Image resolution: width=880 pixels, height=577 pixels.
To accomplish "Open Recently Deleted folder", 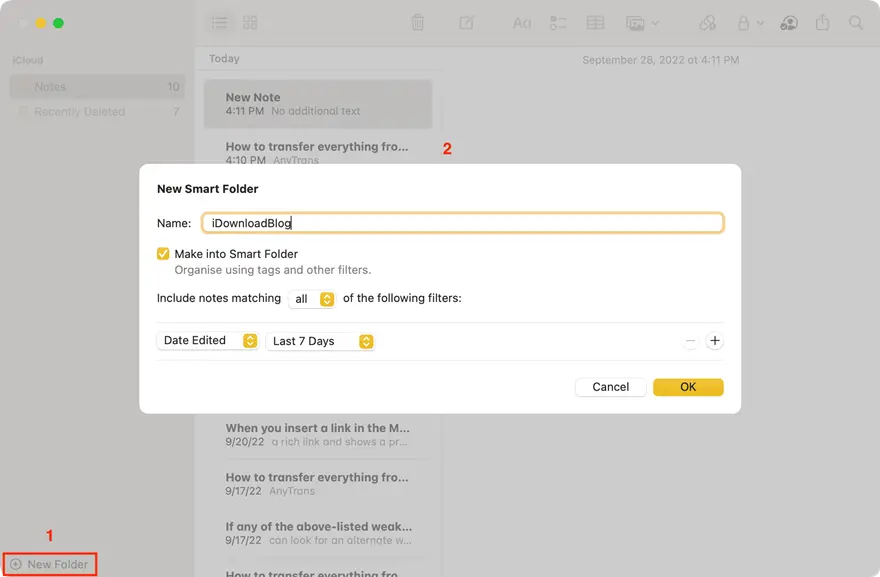I will (79, 112).
